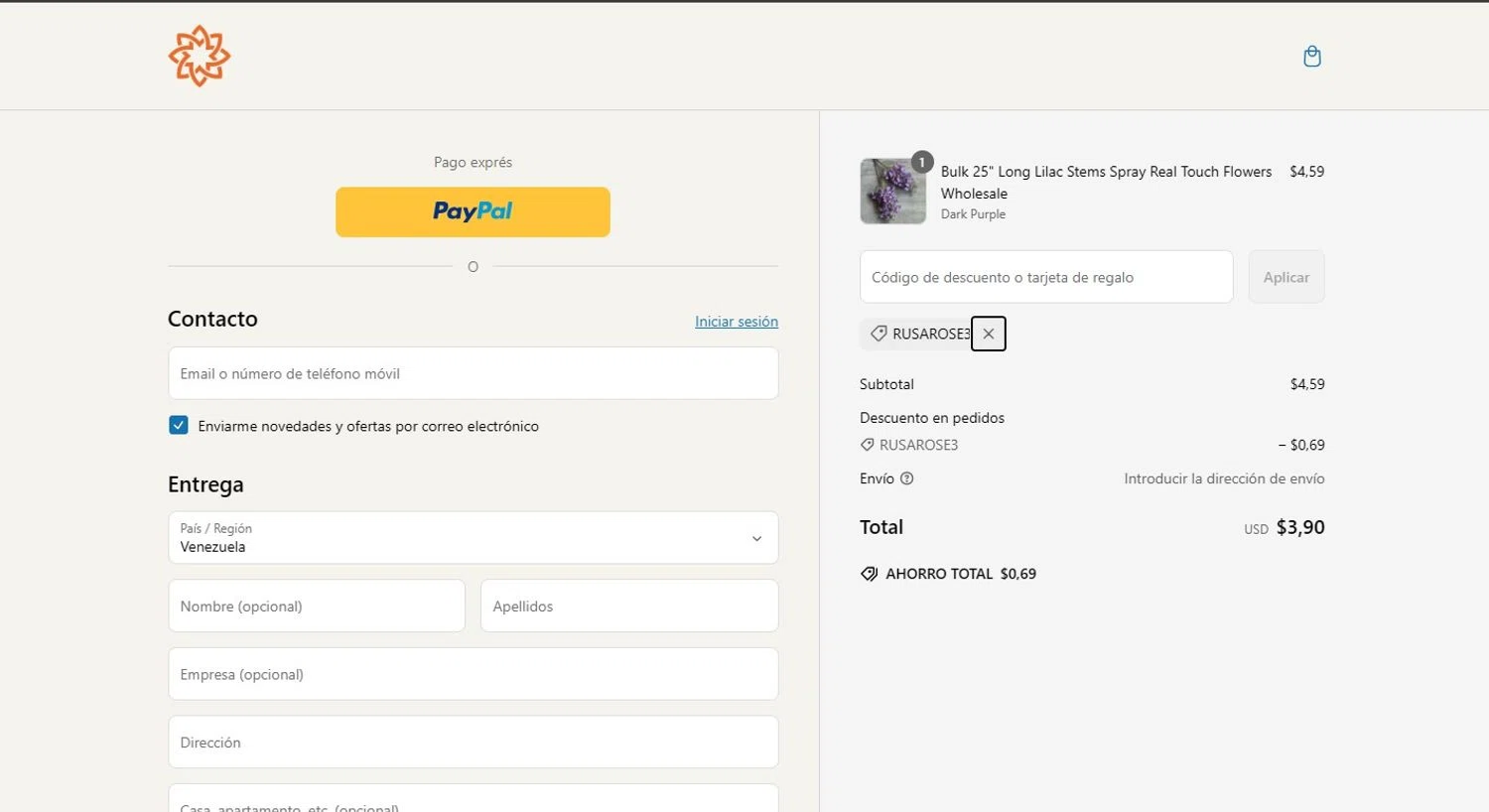This screenshot has height=812, width=1489.
Task: Focus the Email o número de teléfono field
Action: pyautogui.click(x=474, y=373)
